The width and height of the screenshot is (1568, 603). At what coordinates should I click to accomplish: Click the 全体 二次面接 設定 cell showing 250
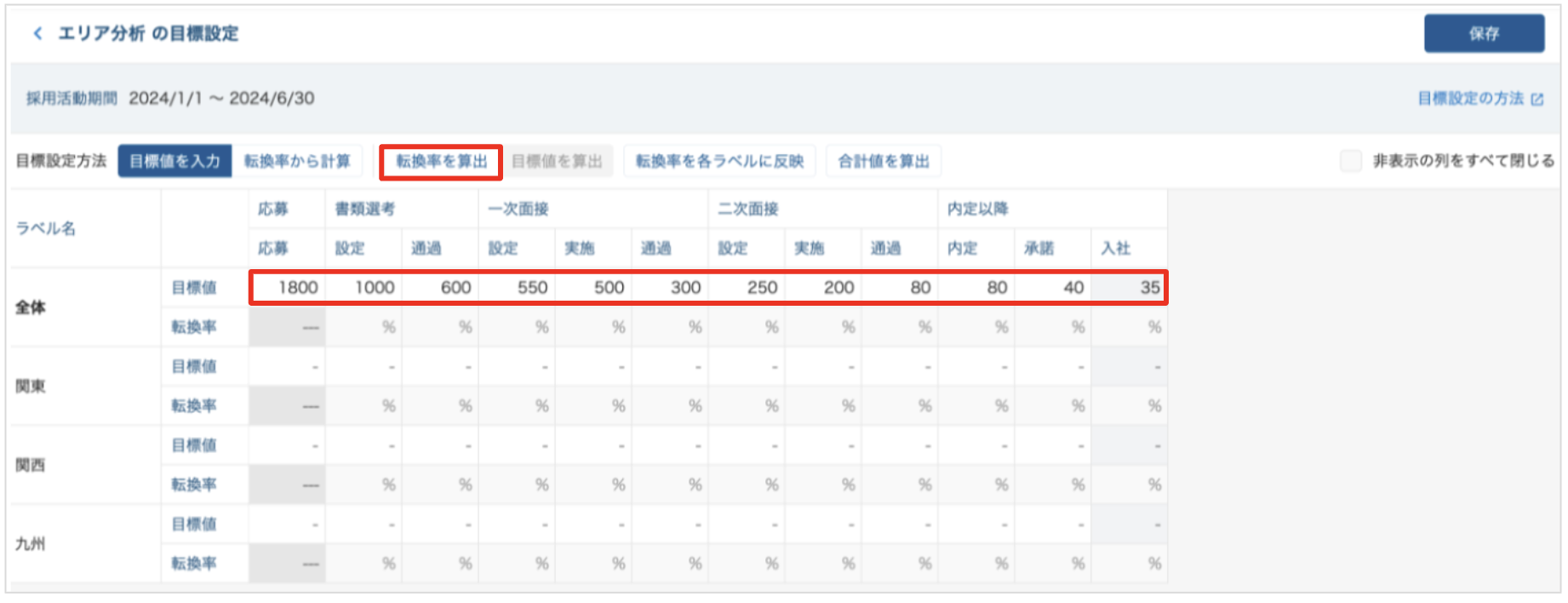click(747, 288)
